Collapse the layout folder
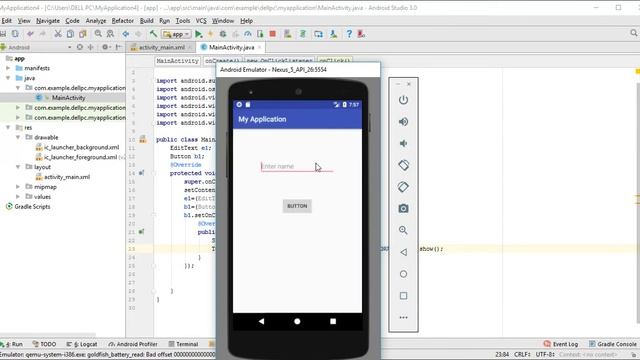The height and width of the screenshot is (360, 640). click(18, 167)
